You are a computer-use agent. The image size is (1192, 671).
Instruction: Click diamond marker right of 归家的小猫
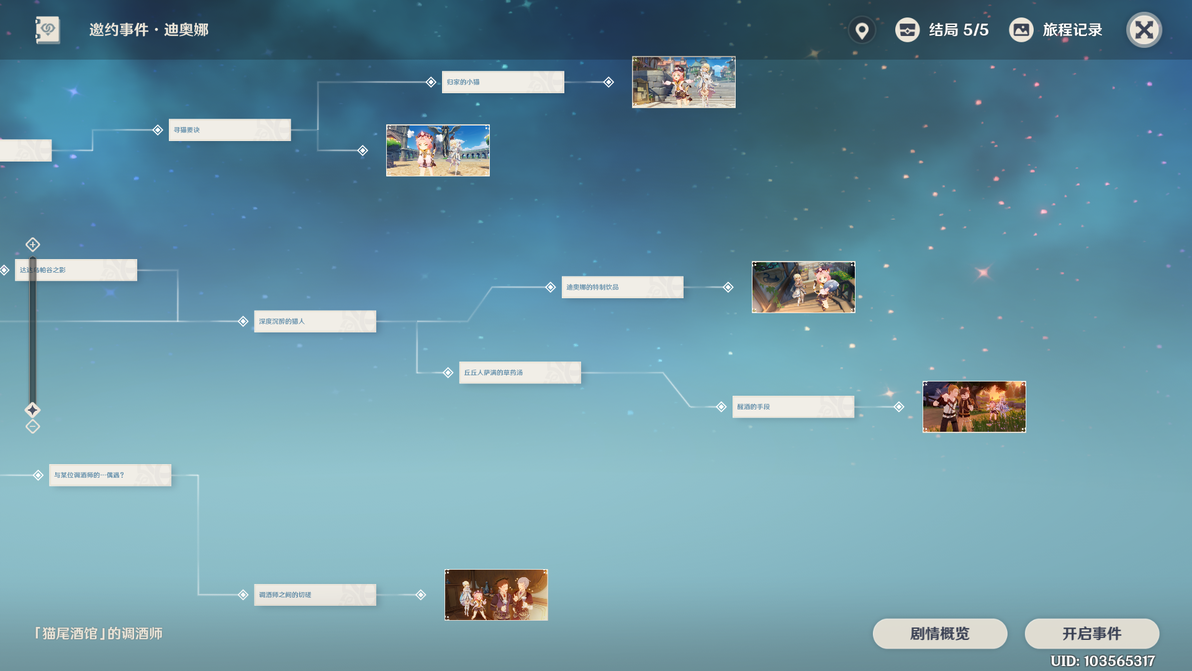(x=608, y=82)
